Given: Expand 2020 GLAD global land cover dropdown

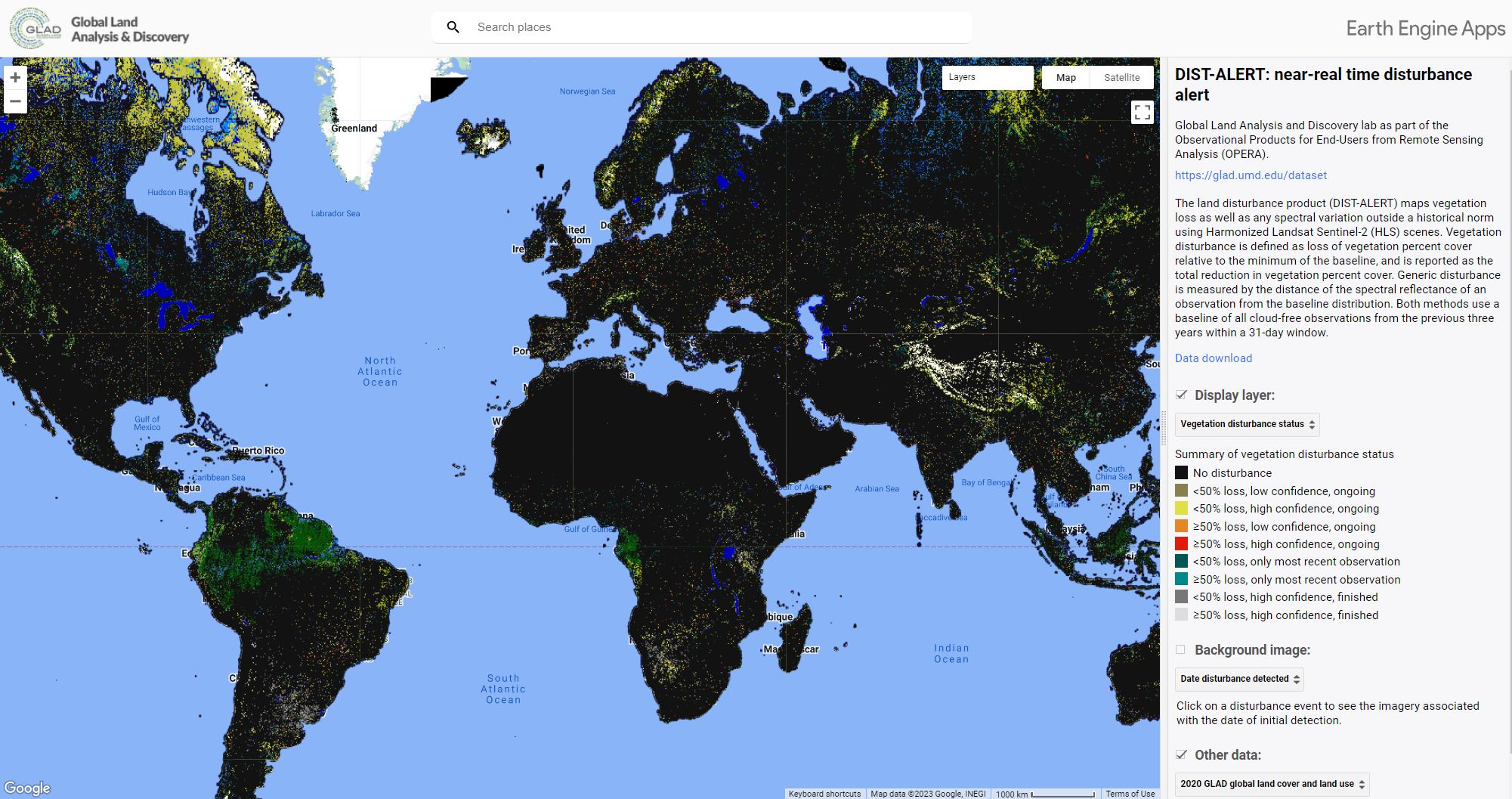Looking at the screenshot, I should coord(1272,784).
